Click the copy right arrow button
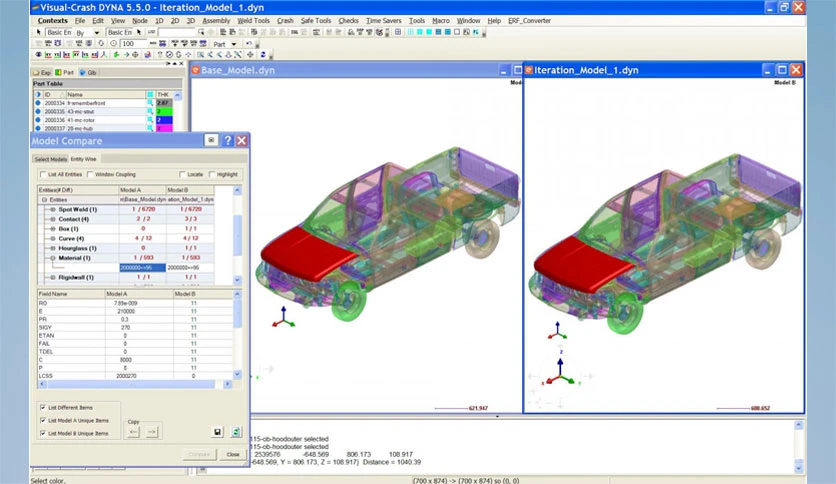836x484 pixels. click(152, 432)
